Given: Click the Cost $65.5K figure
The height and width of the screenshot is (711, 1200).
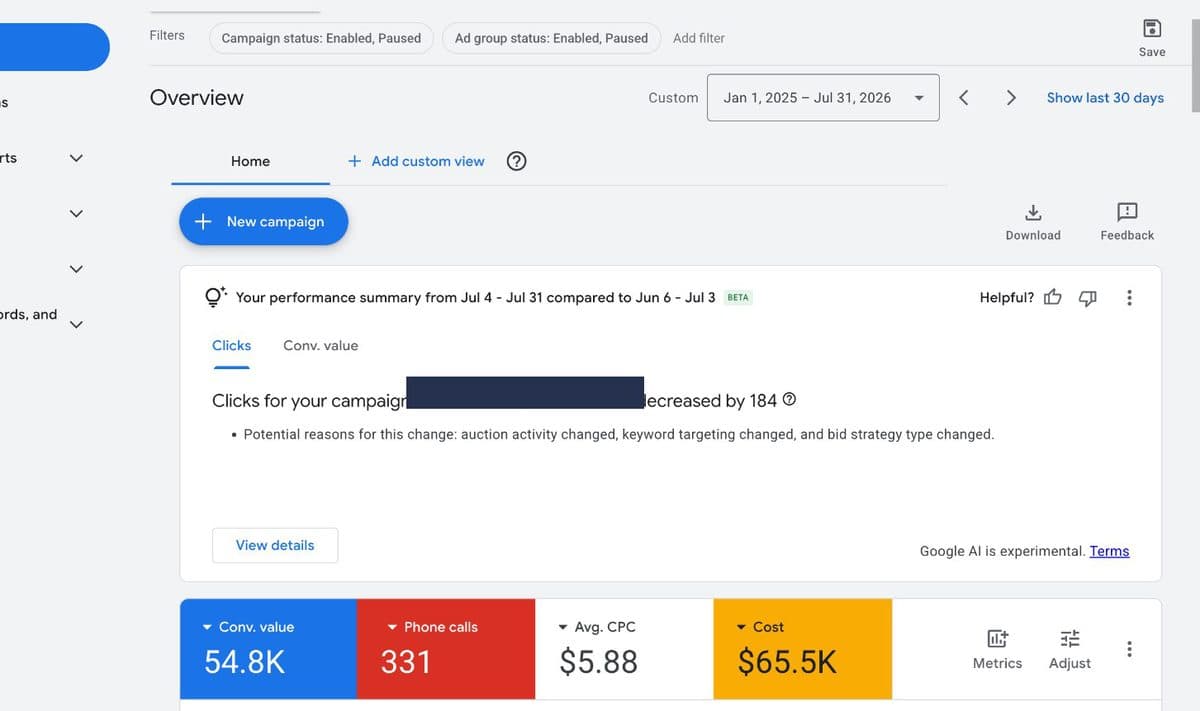Looking at the screenshot, I should 787,662.
